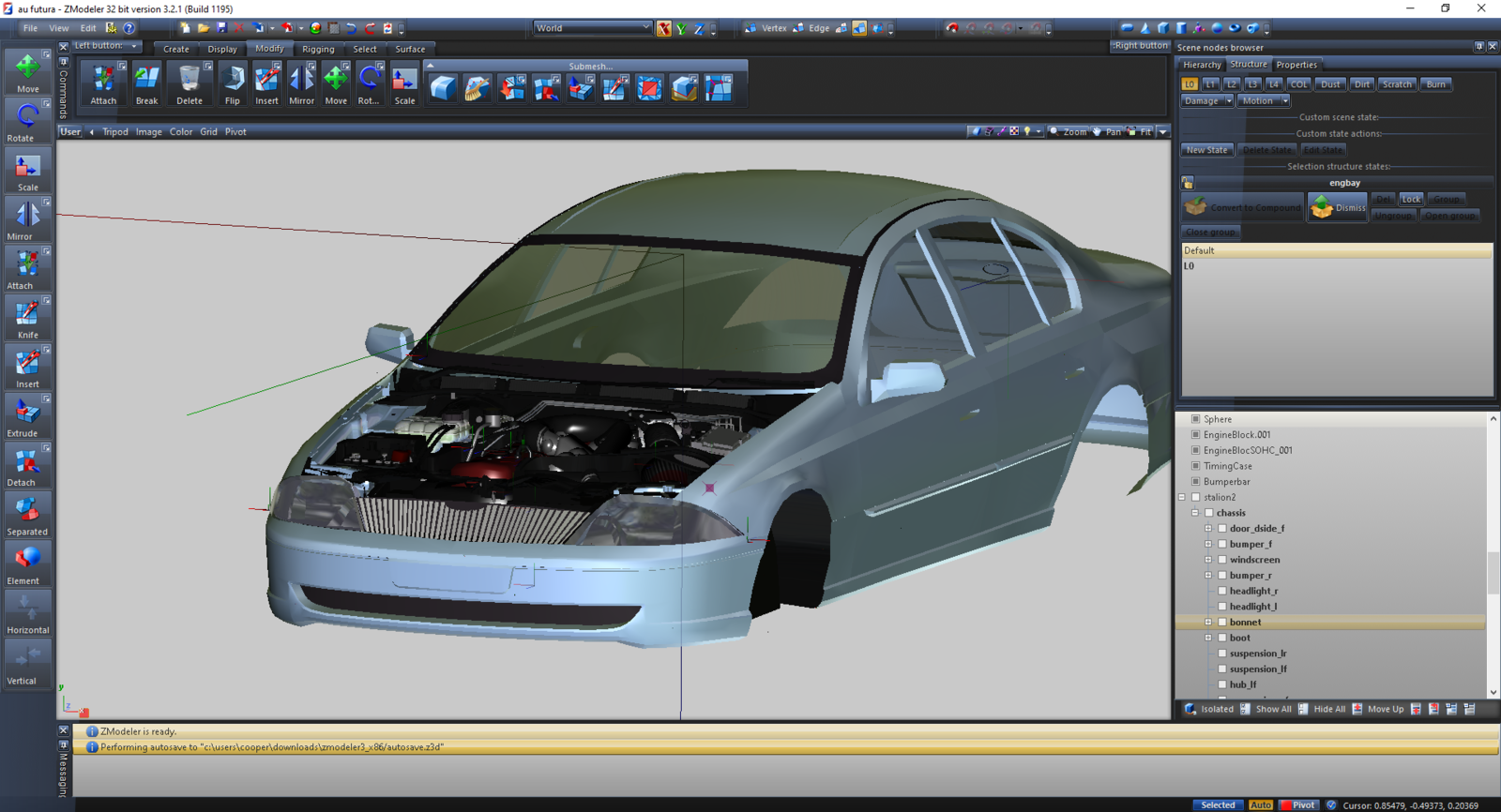
Task: Click the Dismiss button
Action: [1338, 207]
